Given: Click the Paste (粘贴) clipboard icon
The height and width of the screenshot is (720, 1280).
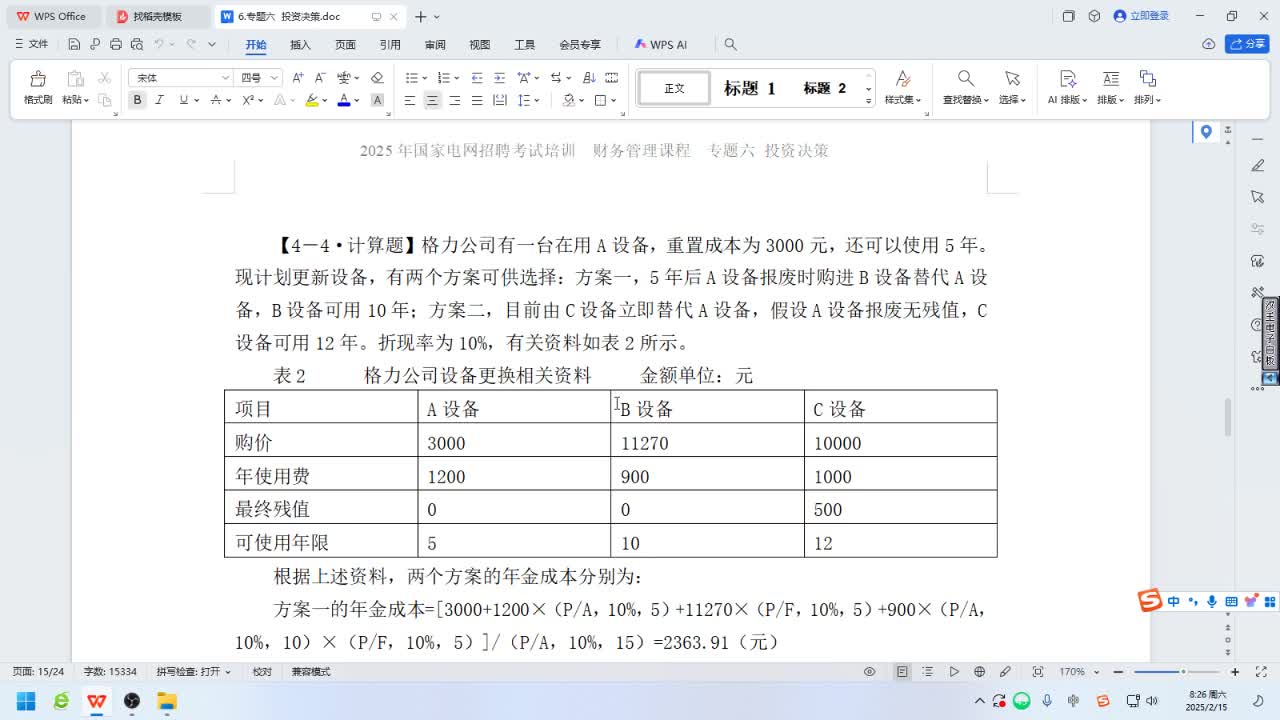Looking at the screenshot, I should coord(75,79).
